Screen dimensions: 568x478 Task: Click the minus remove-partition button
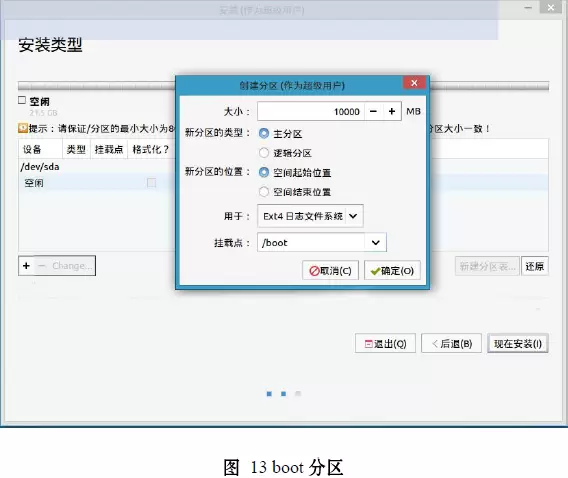(x=42, y=266)
